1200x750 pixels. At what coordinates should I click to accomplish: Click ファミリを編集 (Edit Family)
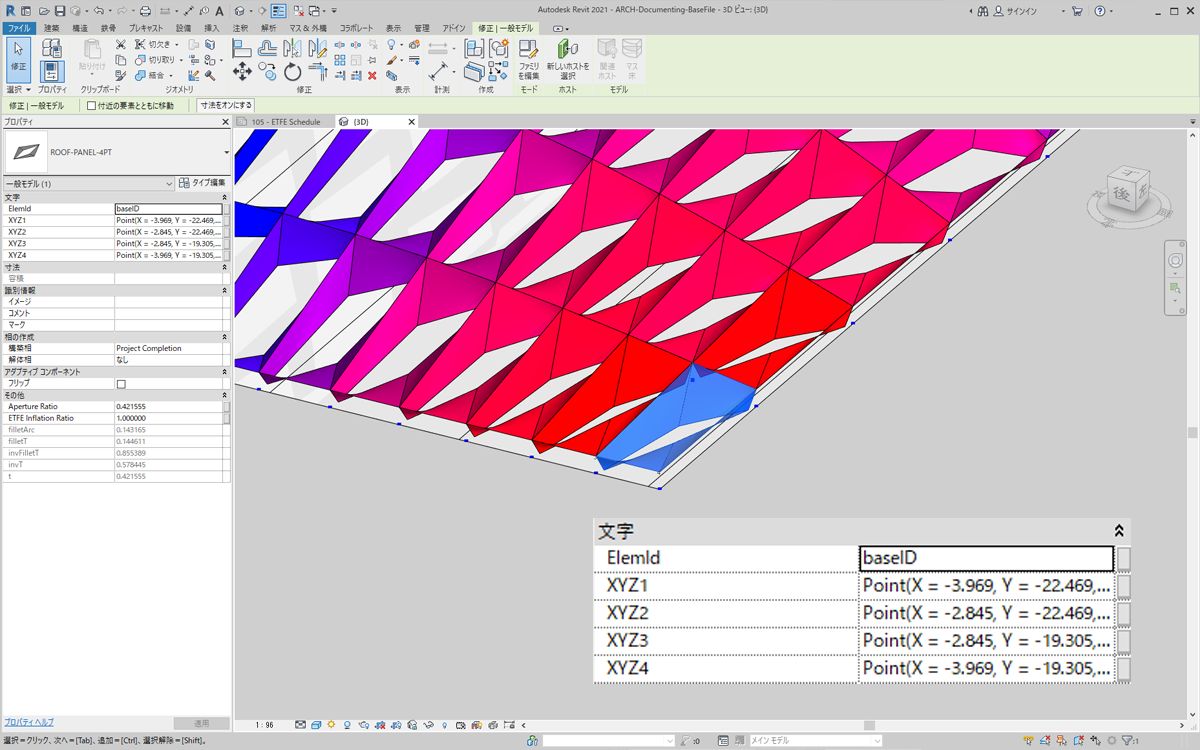tap(529, 60)
